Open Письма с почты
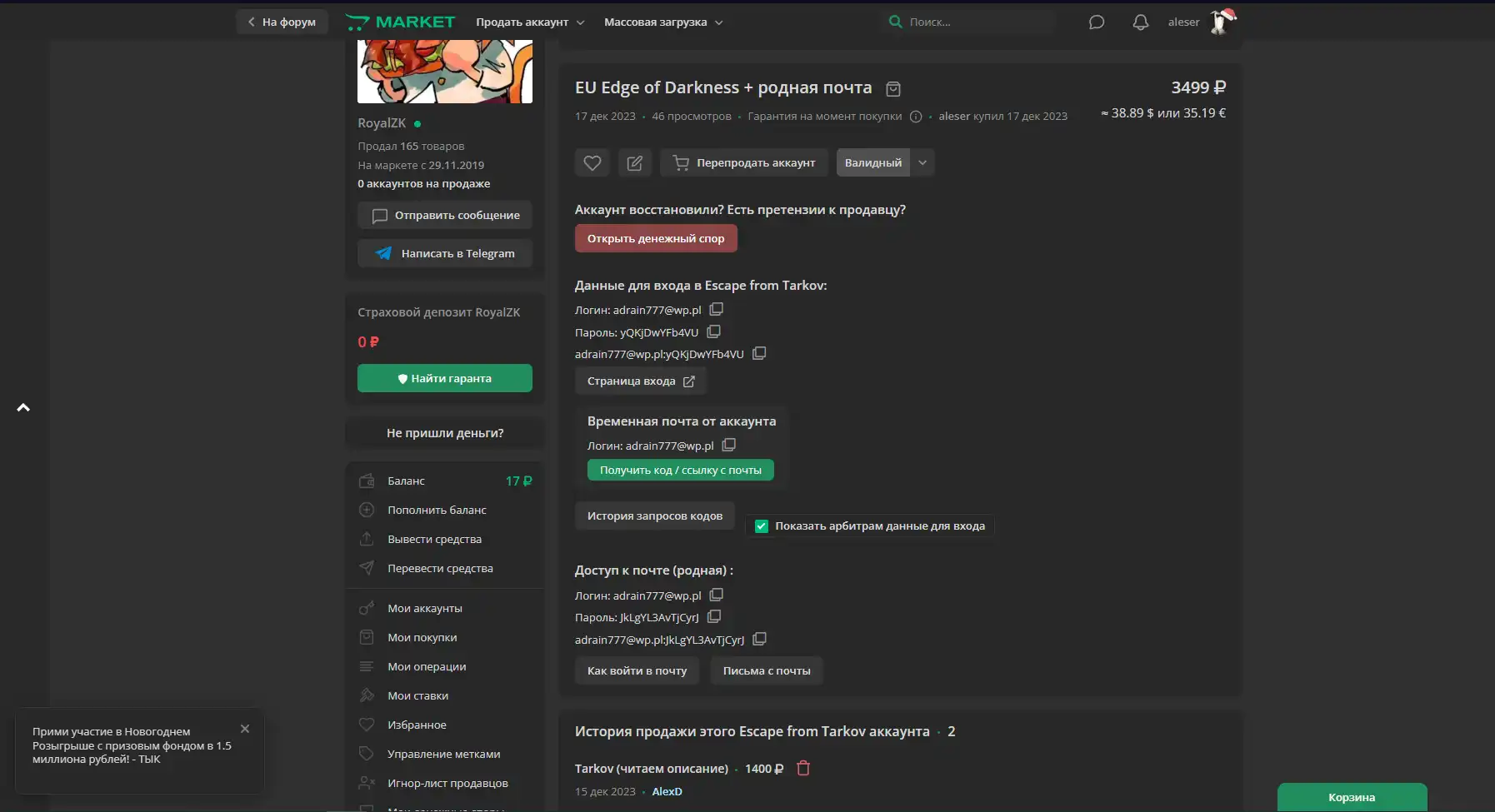Image resolution: width=1495 pixels, height=812 pixels. [x=767, y=670]
